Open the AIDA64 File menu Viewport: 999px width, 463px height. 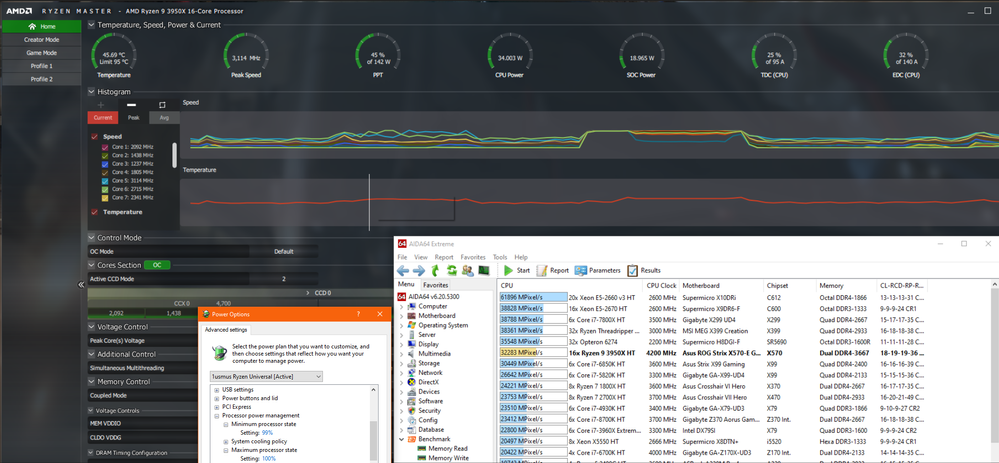pyautogui.click(x=403, y=257)
